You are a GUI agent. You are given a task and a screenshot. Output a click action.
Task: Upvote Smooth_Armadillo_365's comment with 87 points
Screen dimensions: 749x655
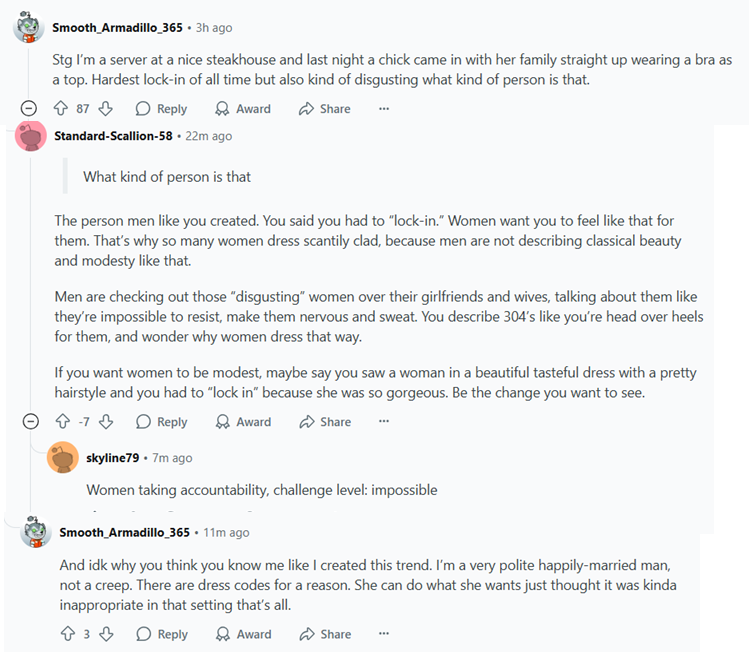tap(61, 108)
